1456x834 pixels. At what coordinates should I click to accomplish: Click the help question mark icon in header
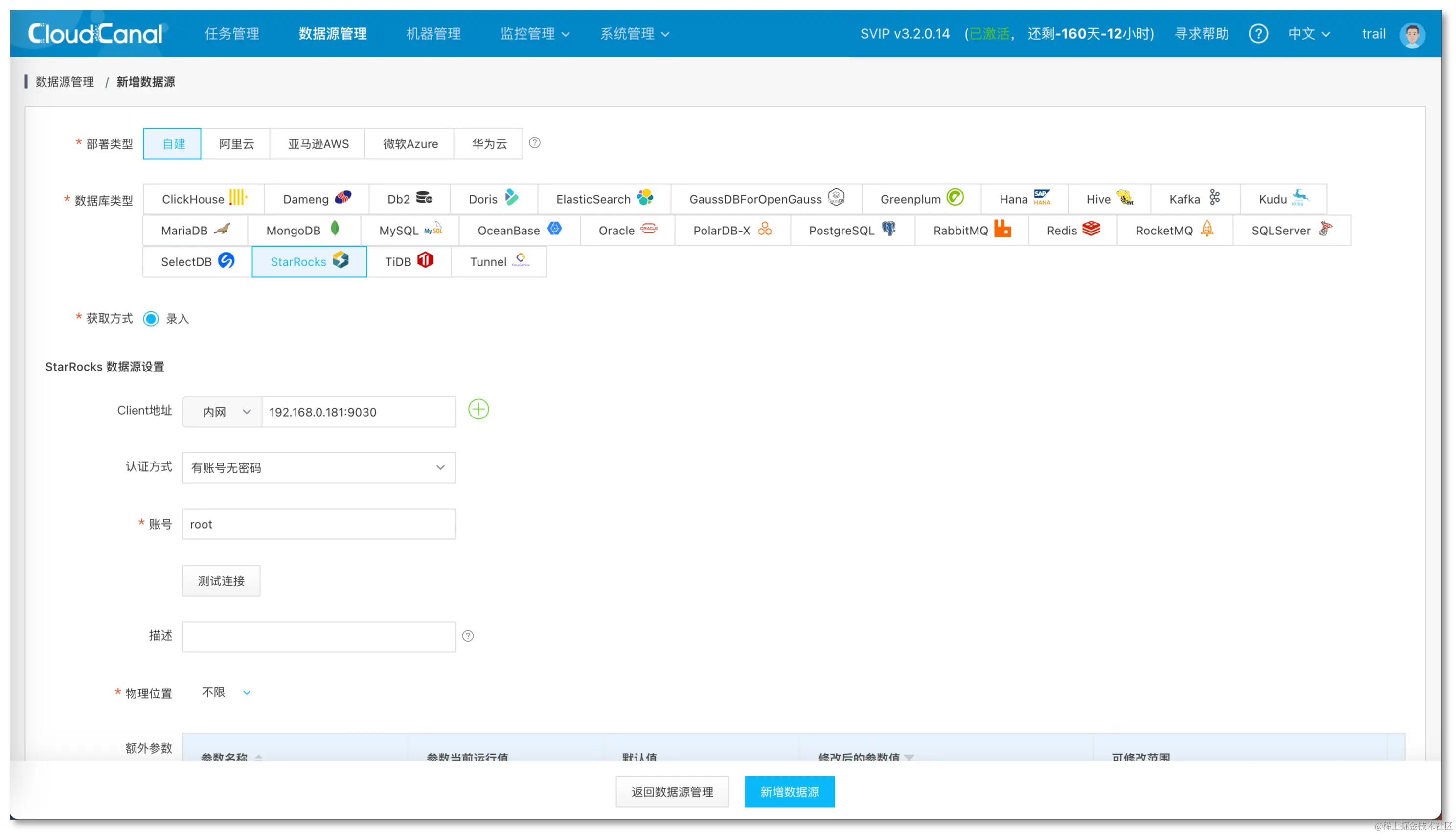tap(1258, 34)
